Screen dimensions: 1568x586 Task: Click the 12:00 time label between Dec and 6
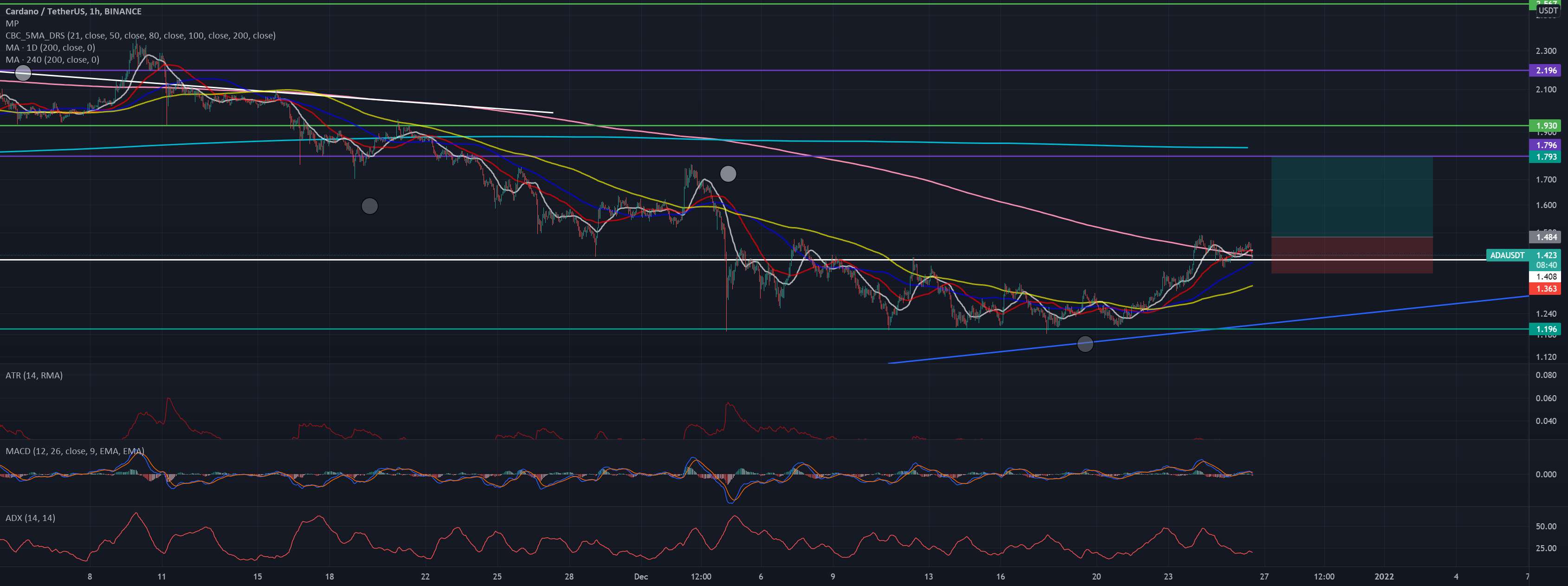point(701,576)
